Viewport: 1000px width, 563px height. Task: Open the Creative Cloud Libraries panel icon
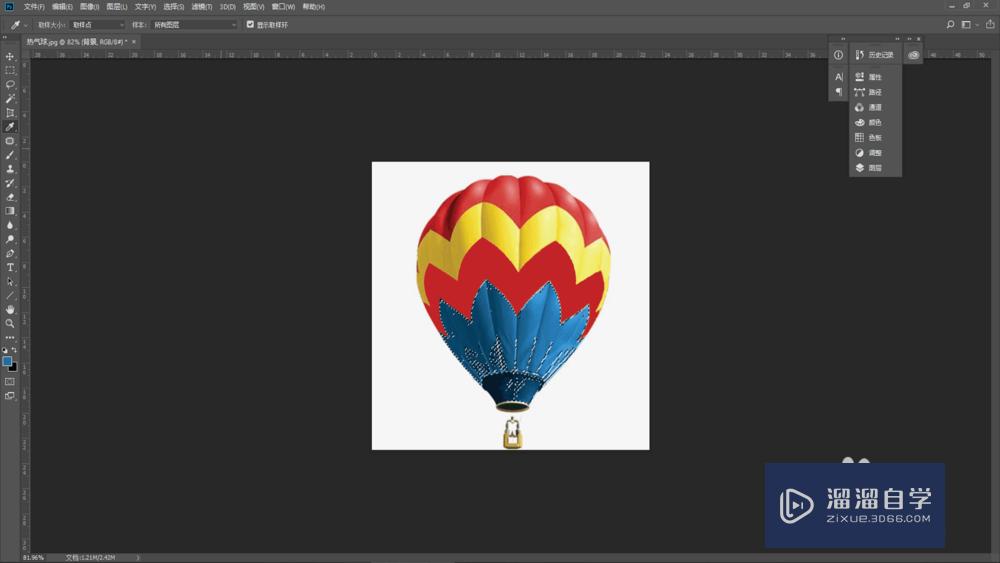913,55
